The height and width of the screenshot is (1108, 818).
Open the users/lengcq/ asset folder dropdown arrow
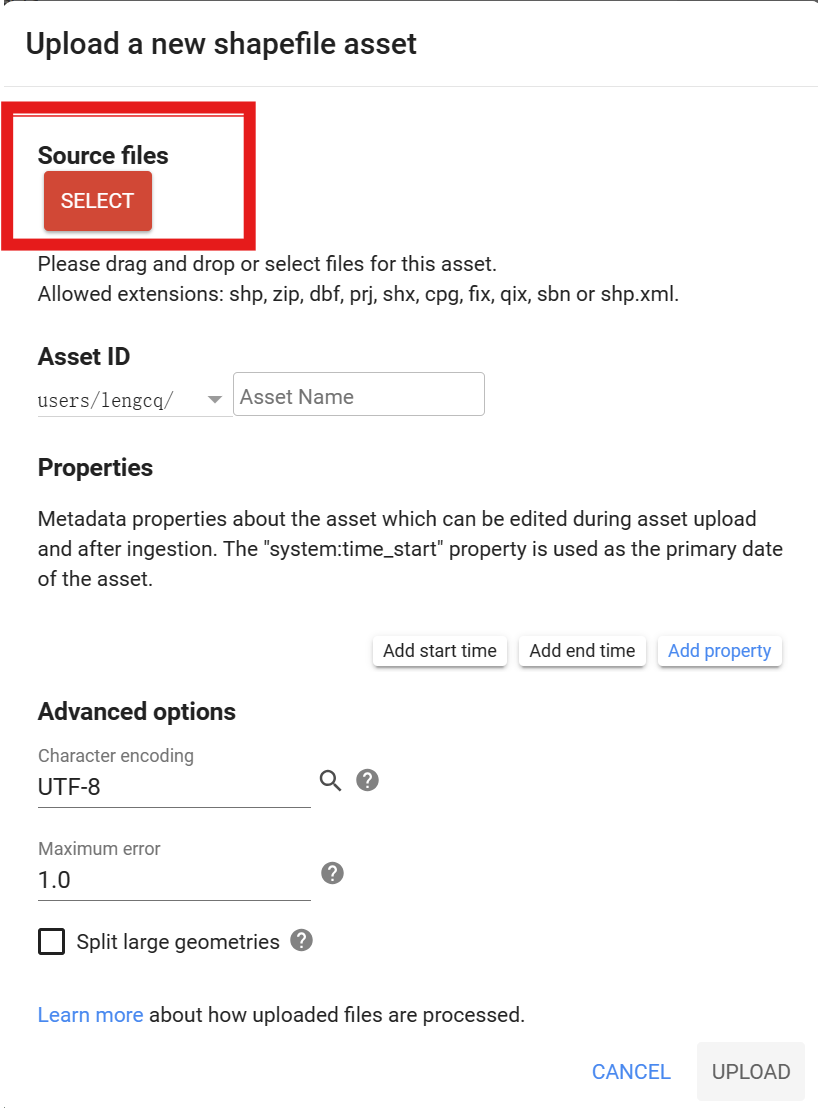point(215,400)
